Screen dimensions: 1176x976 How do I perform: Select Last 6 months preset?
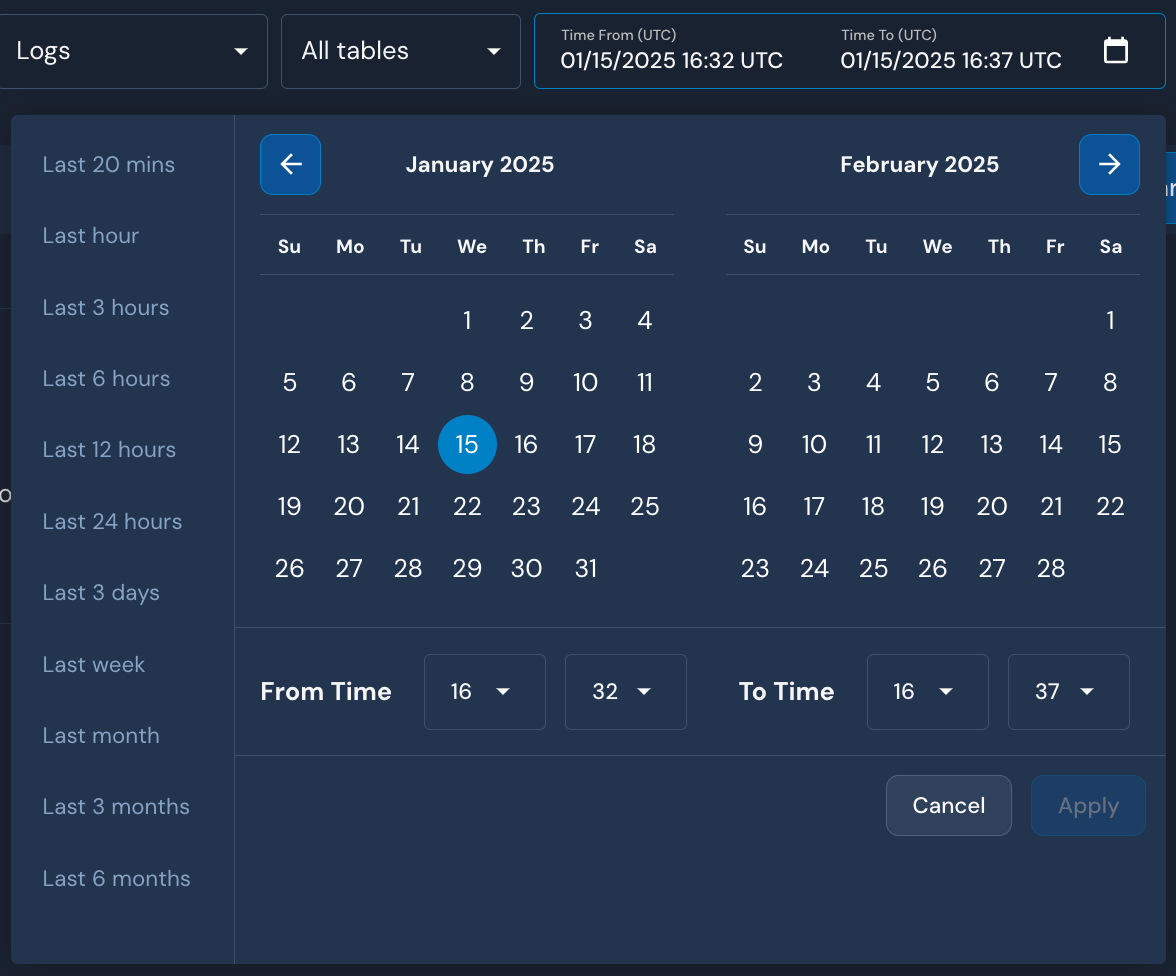tap(116, 878)
